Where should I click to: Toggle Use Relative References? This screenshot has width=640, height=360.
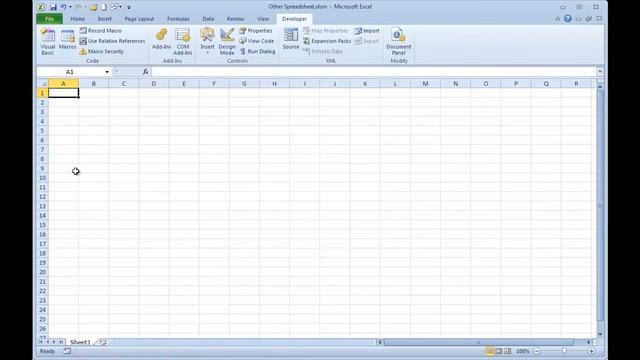[x=112, y=41]
